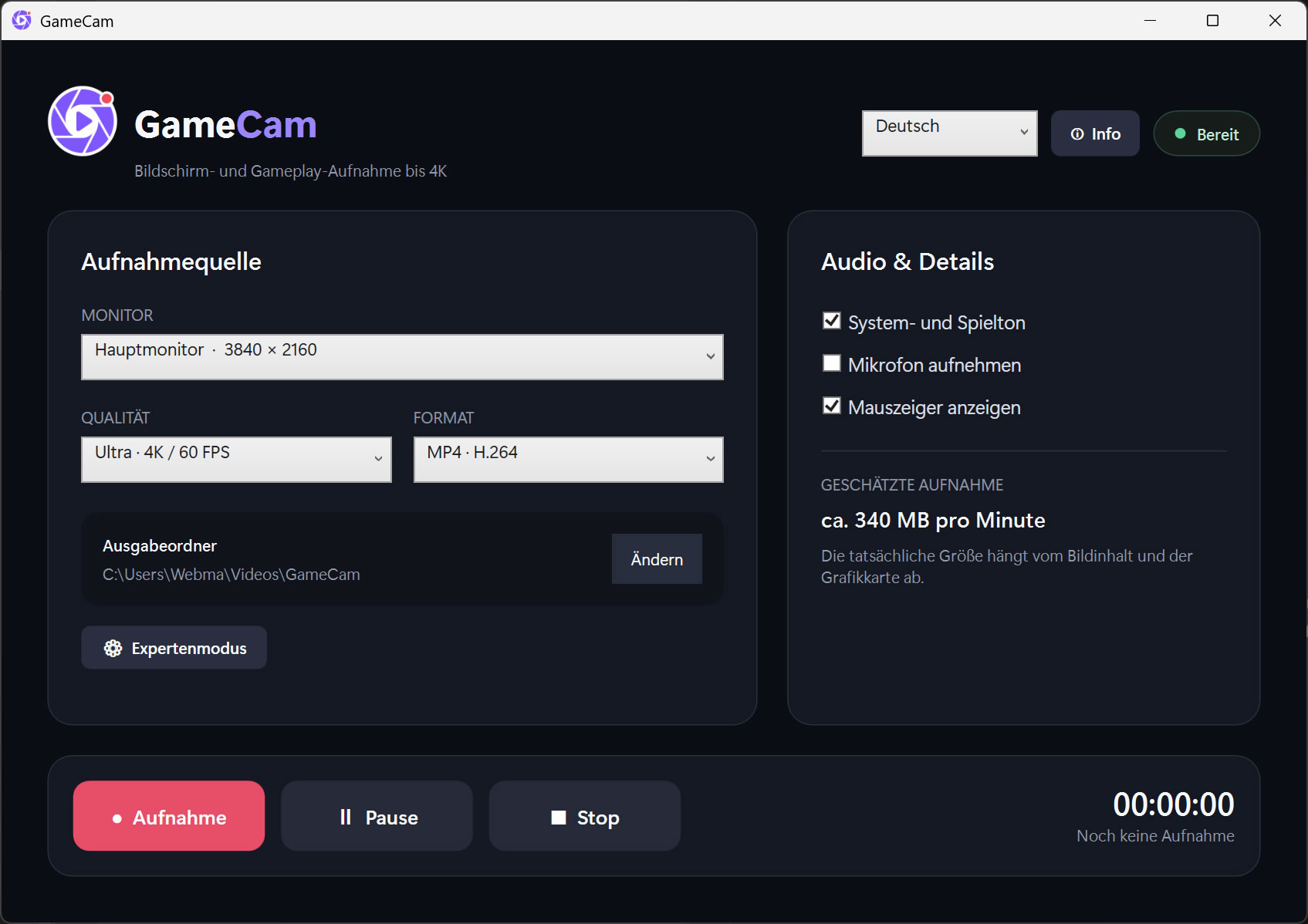Toggle the System- und Spielton checkbox
The image size is (1308, 924).
tap(832, 321)
